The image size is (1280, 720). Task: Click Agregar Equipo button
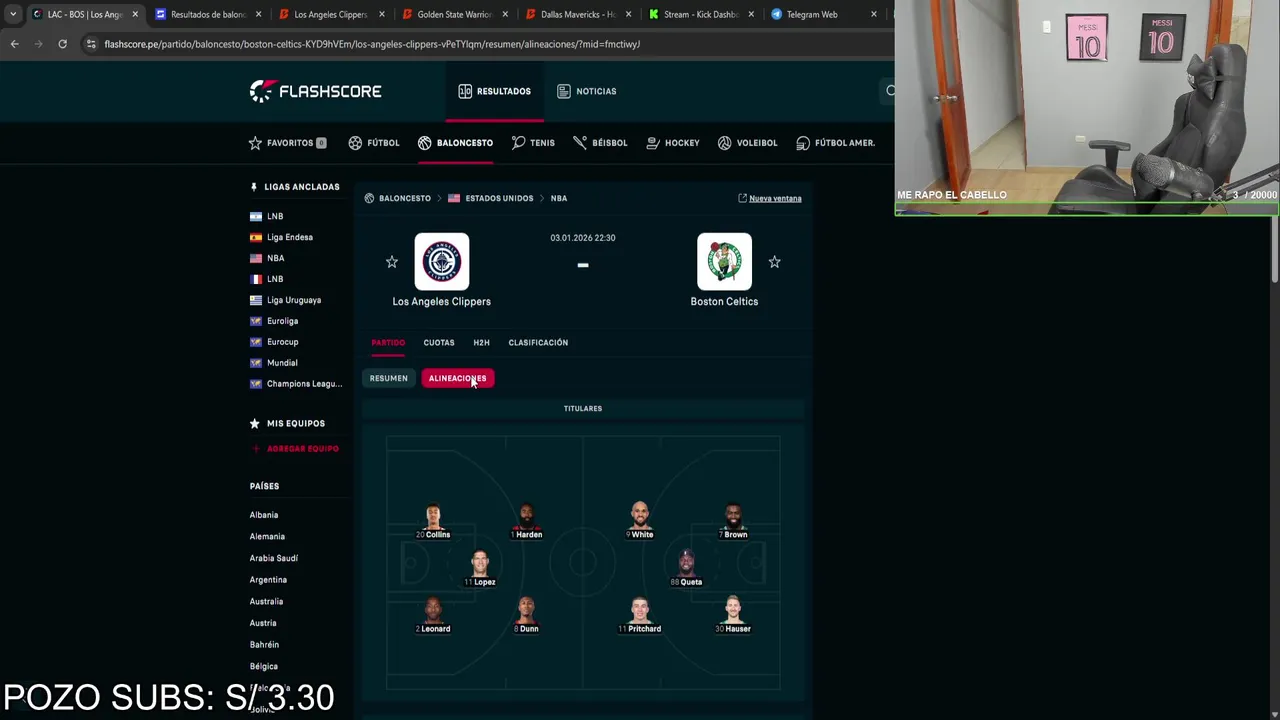click(x=295, y=449)
